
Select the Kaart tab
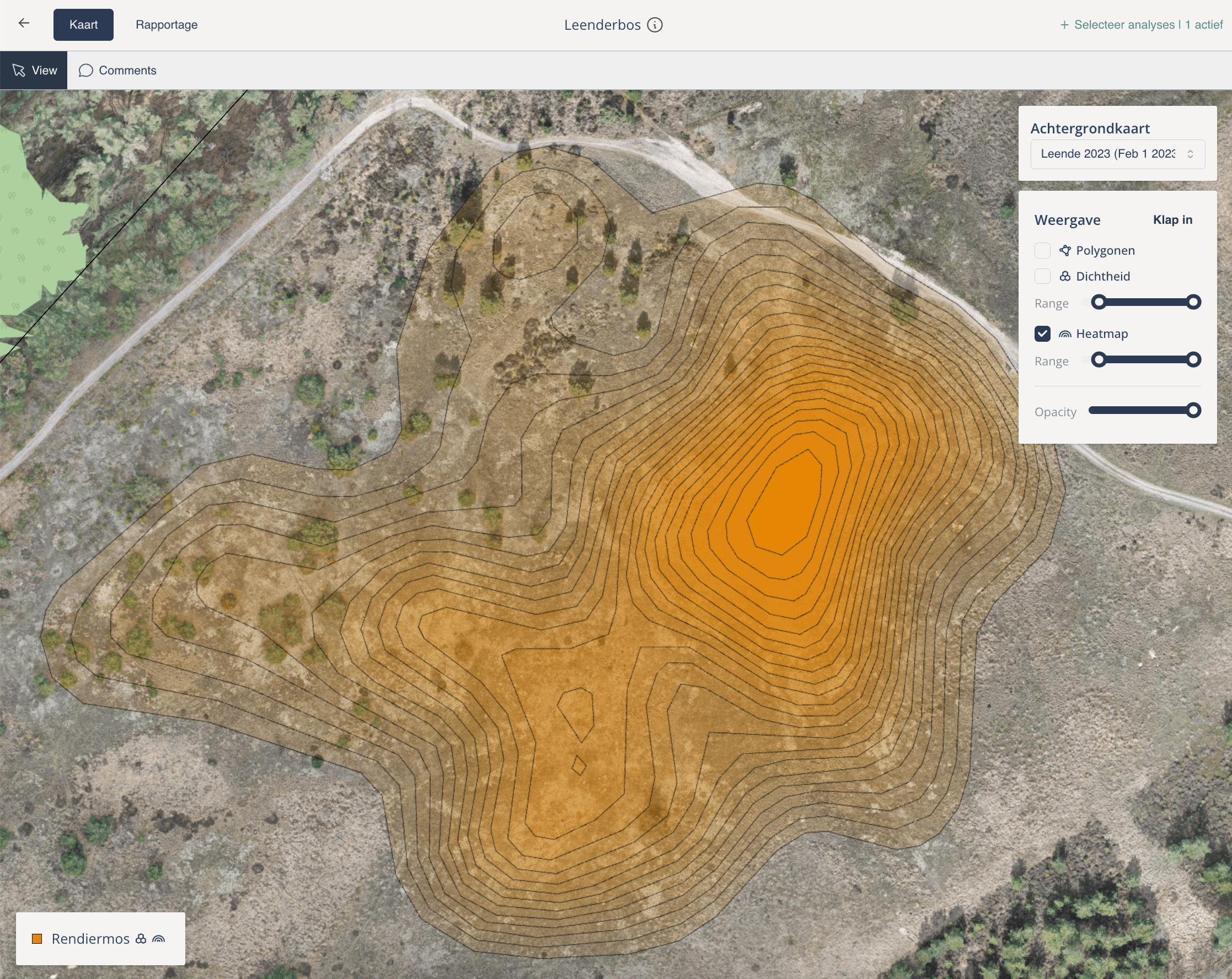(83, 25)
